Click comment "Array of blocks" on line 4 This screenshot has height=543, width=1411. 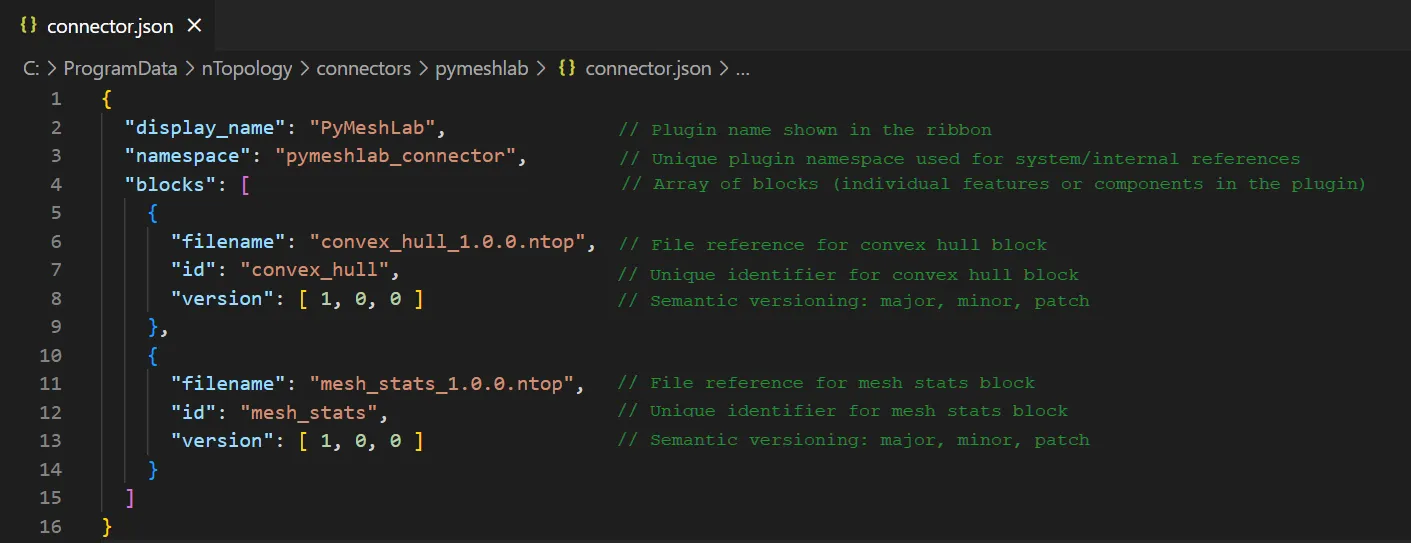point(993,184)
